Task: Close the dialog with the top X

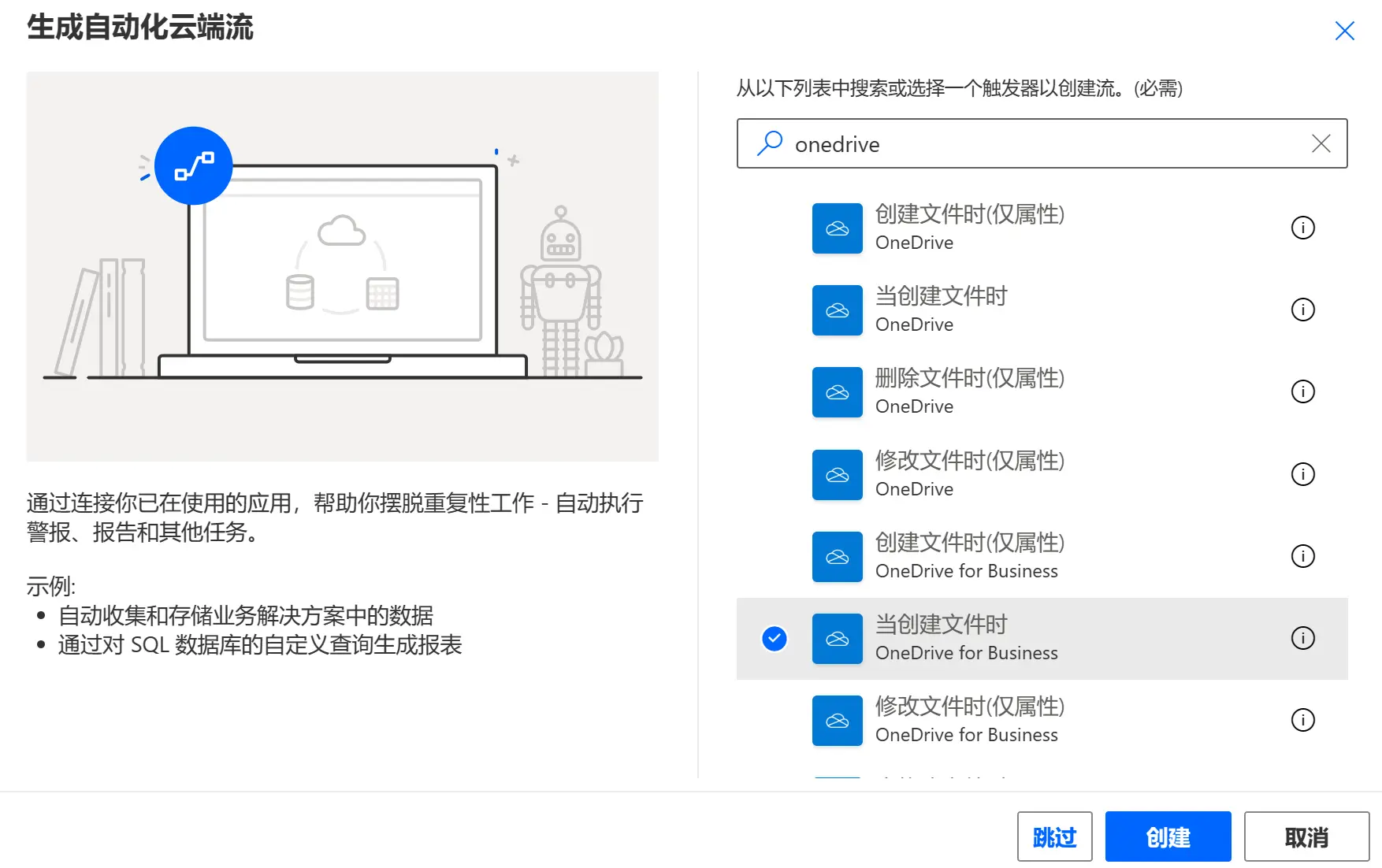Action: click(1344, 31)
